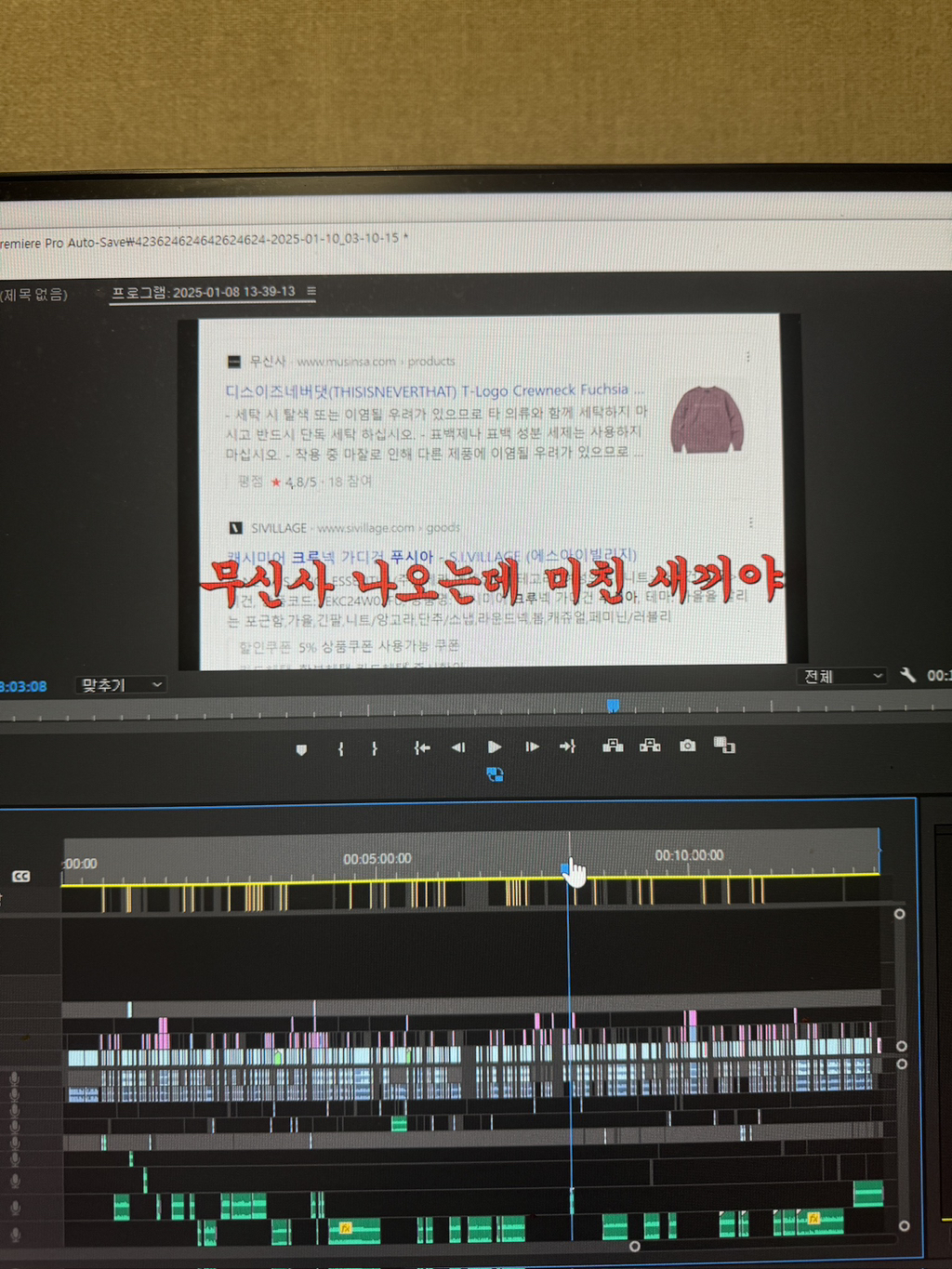The image size is (952, 1269).
Task: Toggle the blue button below Play
Action: tap(495, 774)
